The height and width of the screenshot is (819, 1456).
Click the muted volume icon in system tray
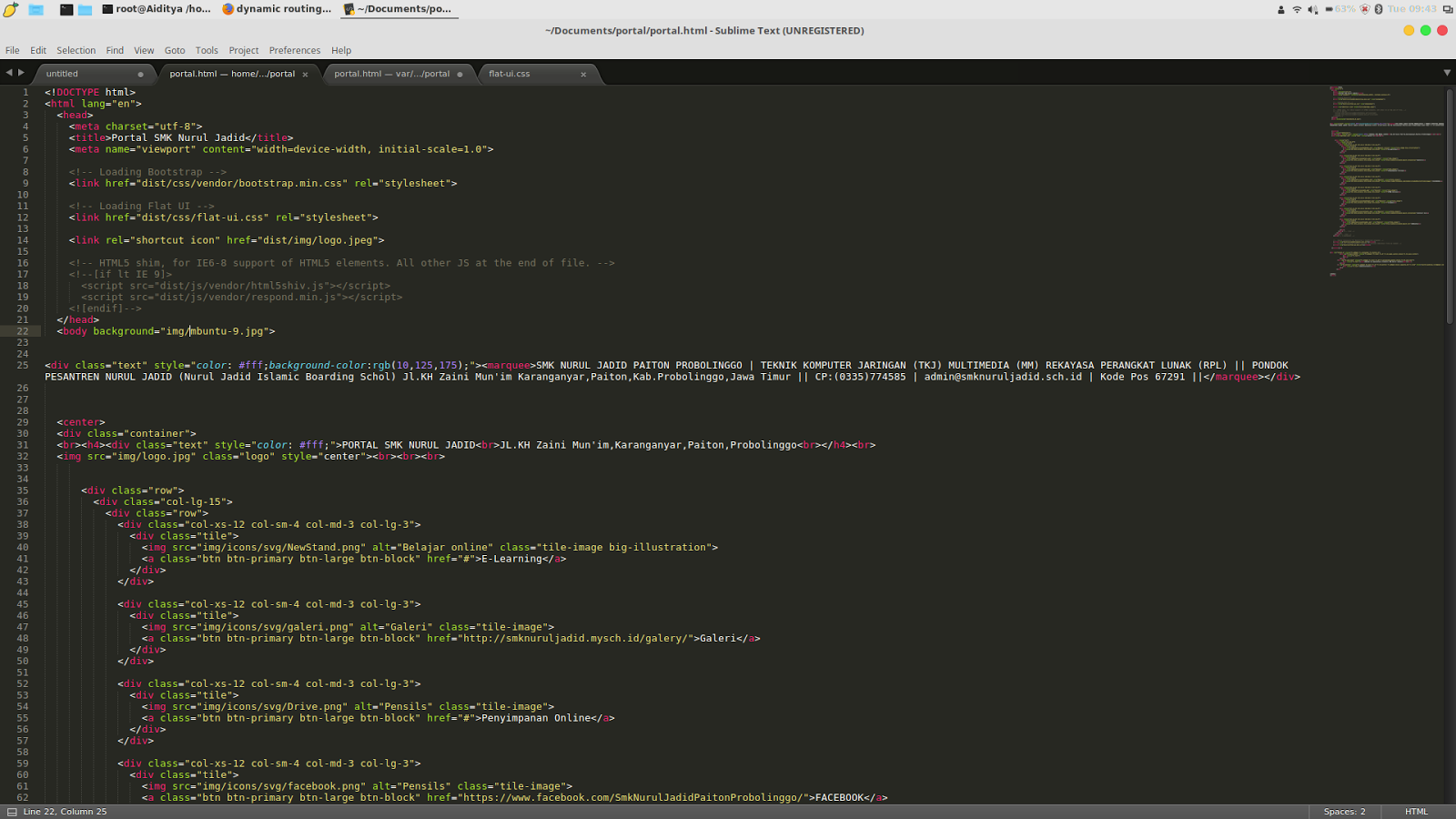[x=1312, y=10]
